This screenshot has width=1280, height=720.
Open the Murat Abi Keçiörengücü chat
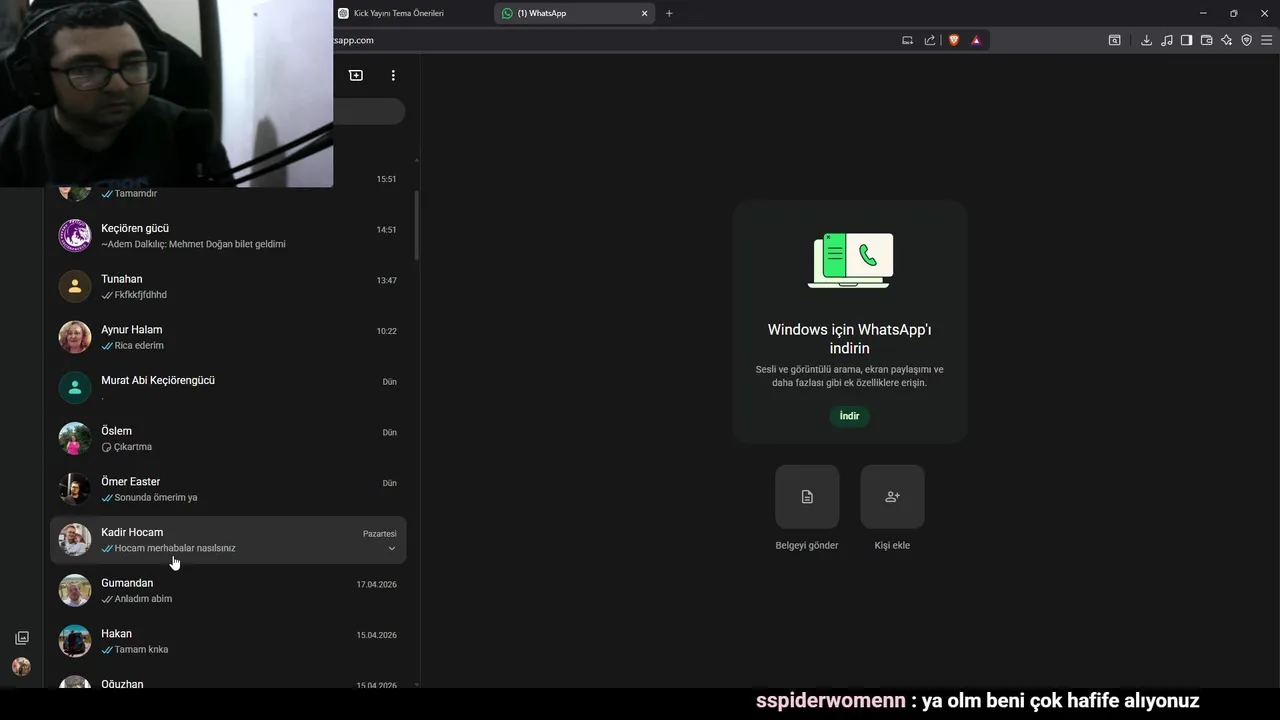[228, 388]
